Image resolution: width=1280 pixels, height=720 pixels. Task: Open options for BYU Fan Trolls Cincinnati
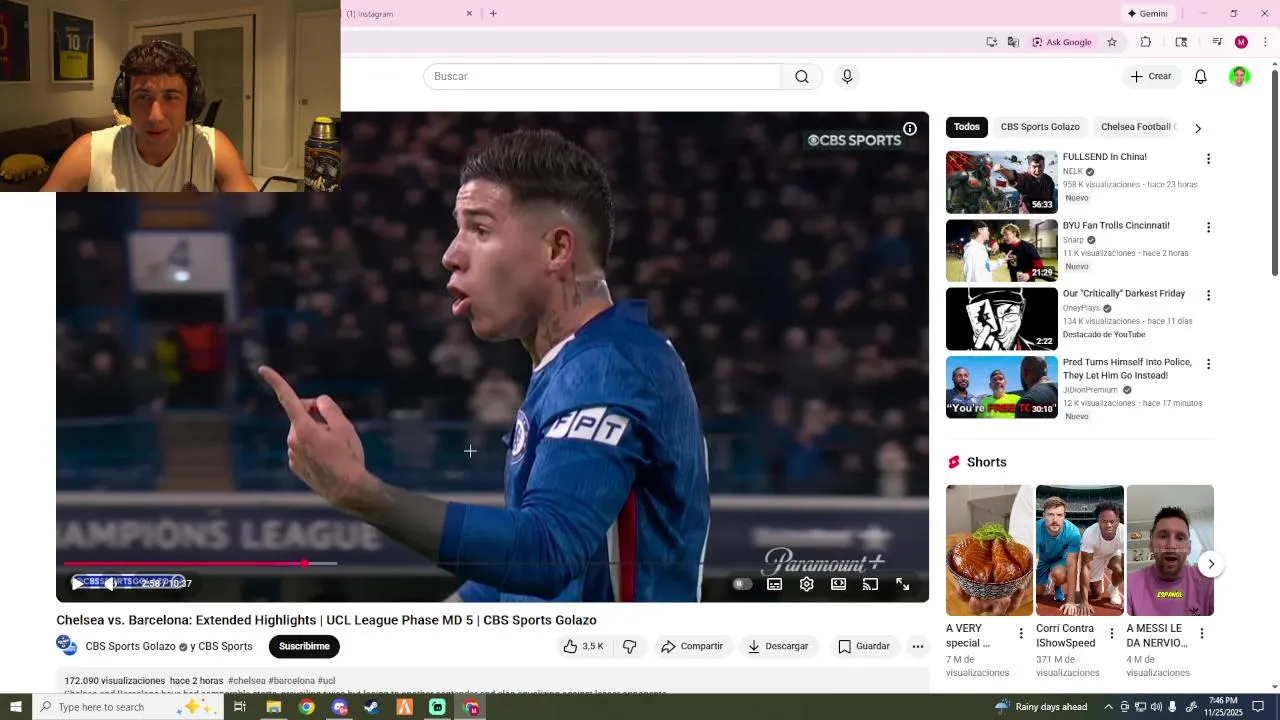[1208, 227]
